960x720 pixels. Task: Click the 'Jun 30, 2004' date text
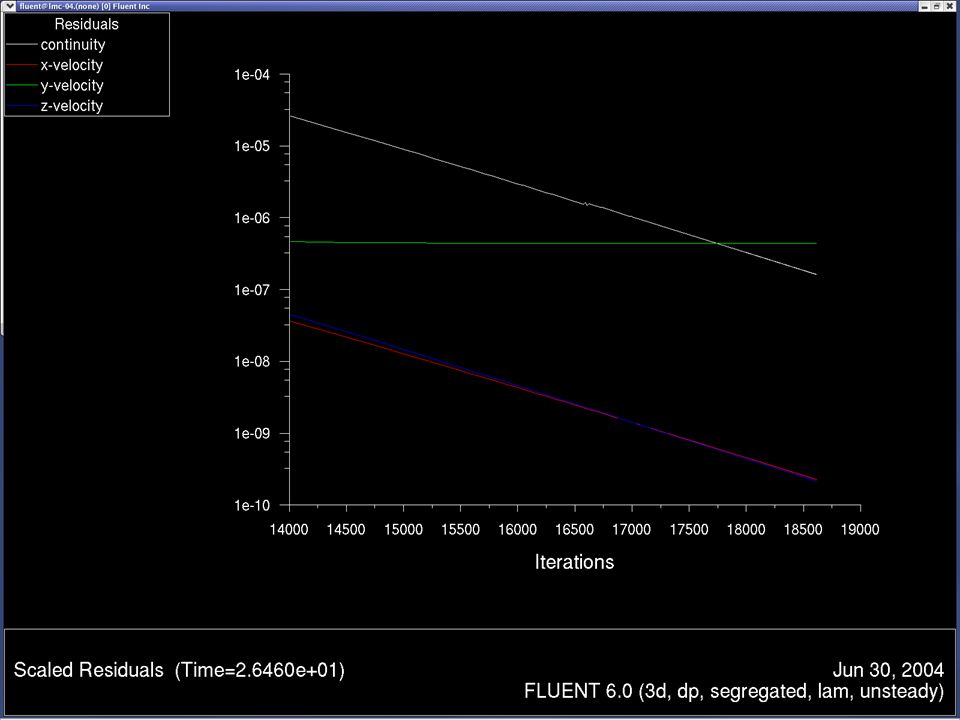pos(888,670)
